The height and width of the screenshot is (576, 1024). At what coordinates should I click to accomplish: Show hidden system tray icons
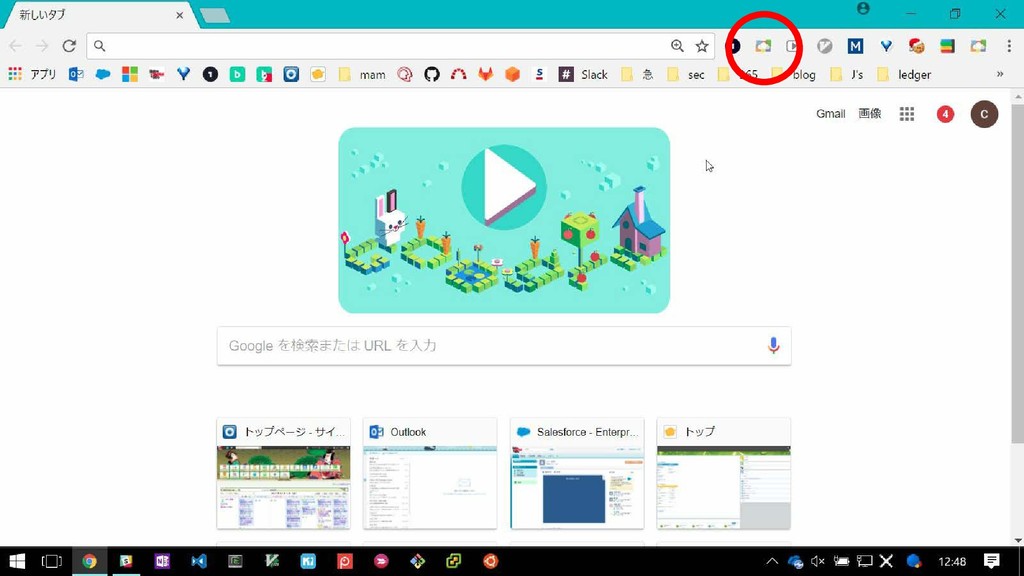772,561
